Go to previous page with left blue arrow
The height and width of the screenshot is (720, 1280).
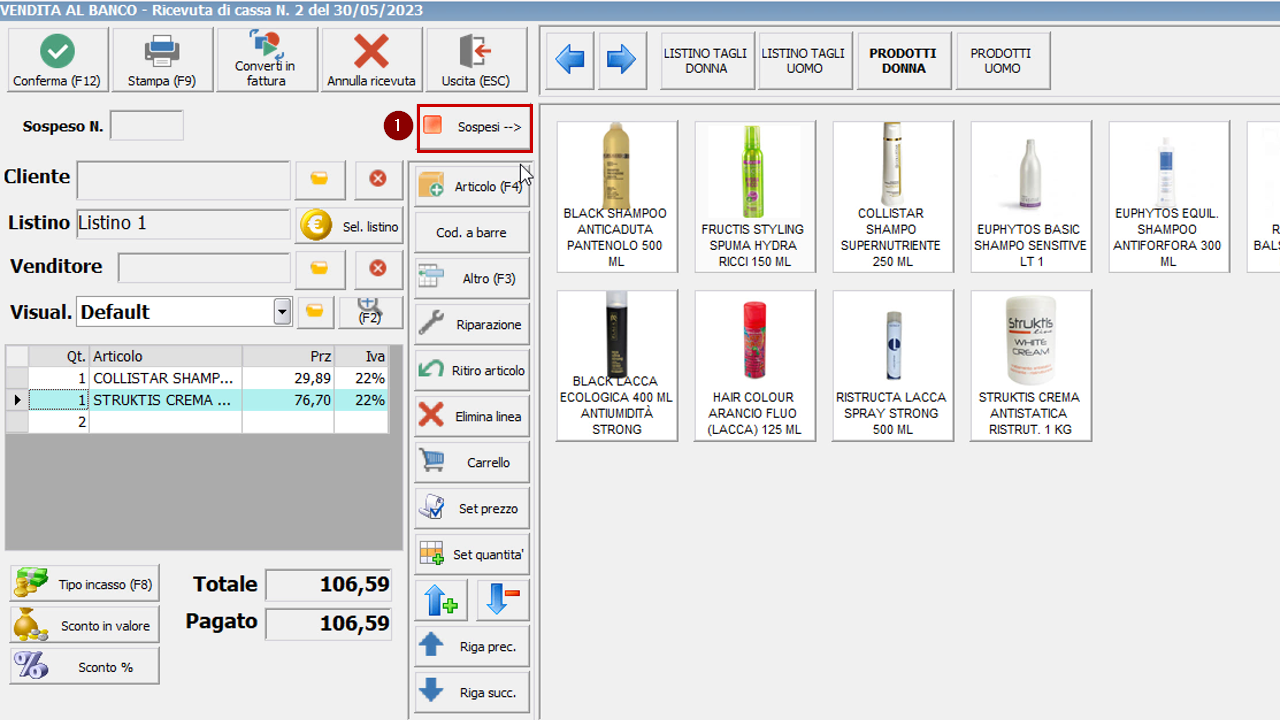(x=570, y=60)
